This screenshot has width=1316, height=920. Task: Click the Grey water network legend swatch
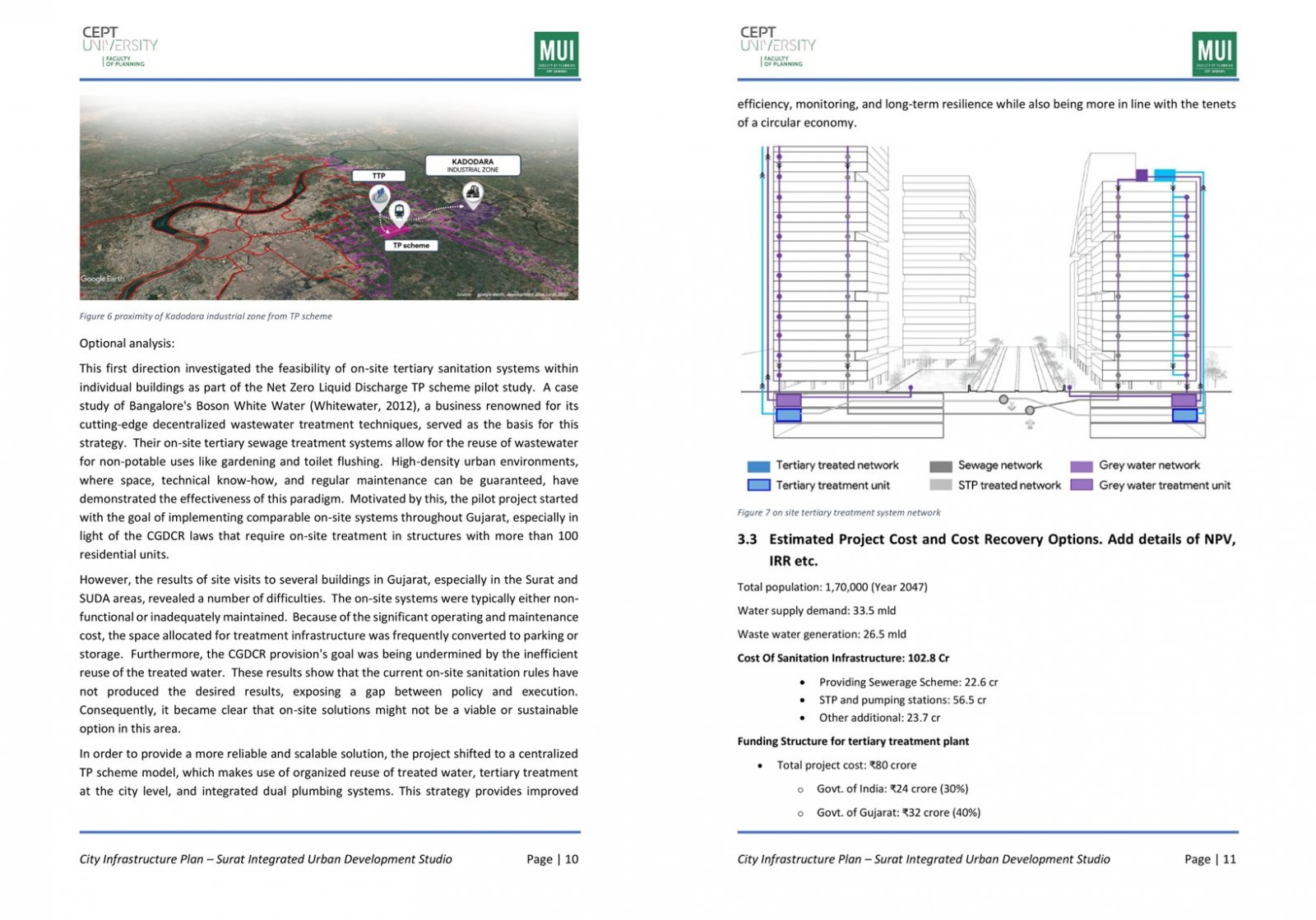click(x=1082, y=466)
